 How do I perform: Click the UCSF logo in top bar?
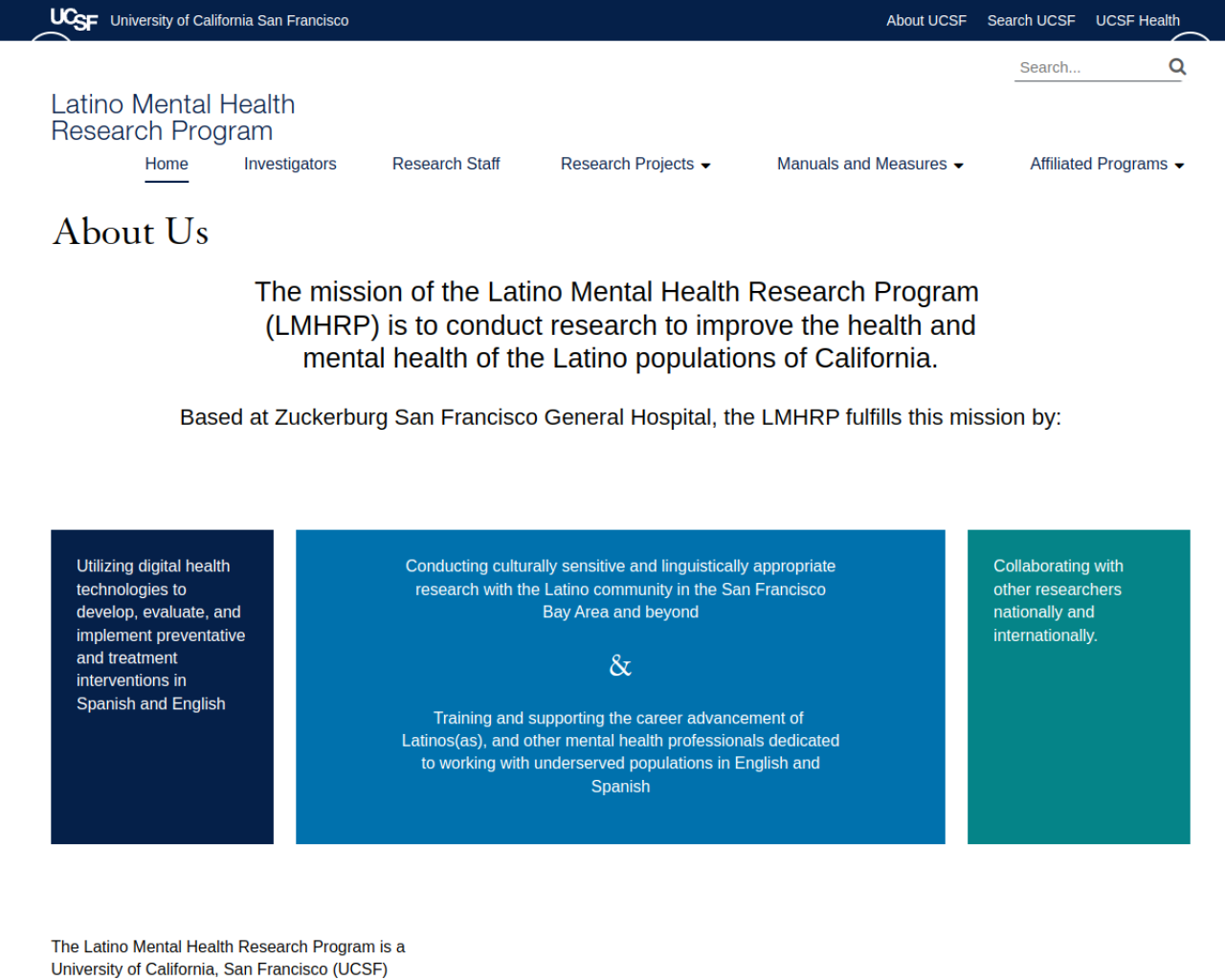tap(74, 19)
